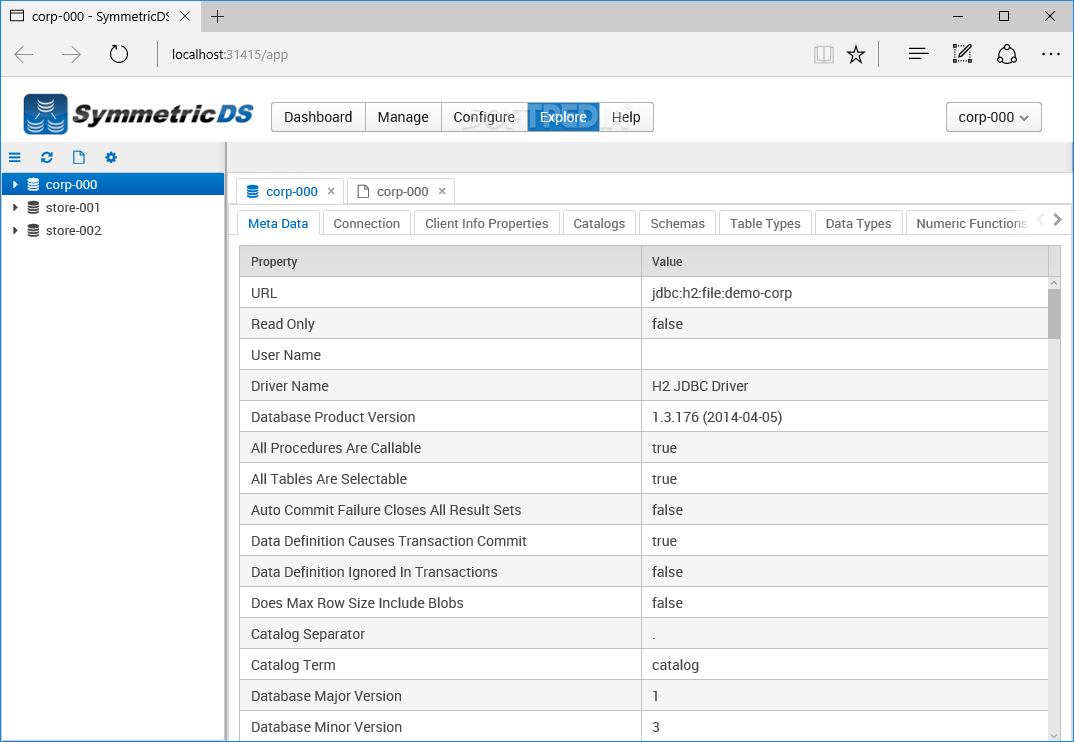The width and height of the screenshot is (1074, 742).
Task: Switch to the Client Info Properties tab
Action: pyautogui.click(x=486, y=223)
